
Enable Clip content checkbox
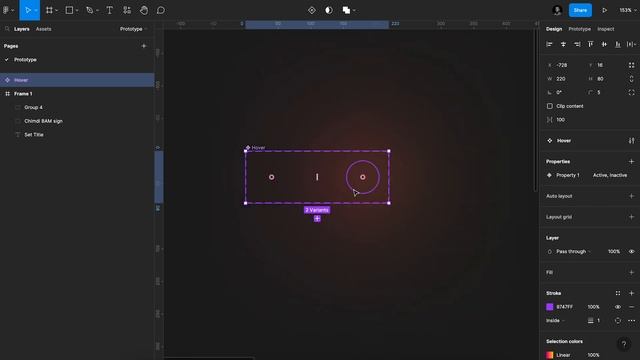pos(550,106)
